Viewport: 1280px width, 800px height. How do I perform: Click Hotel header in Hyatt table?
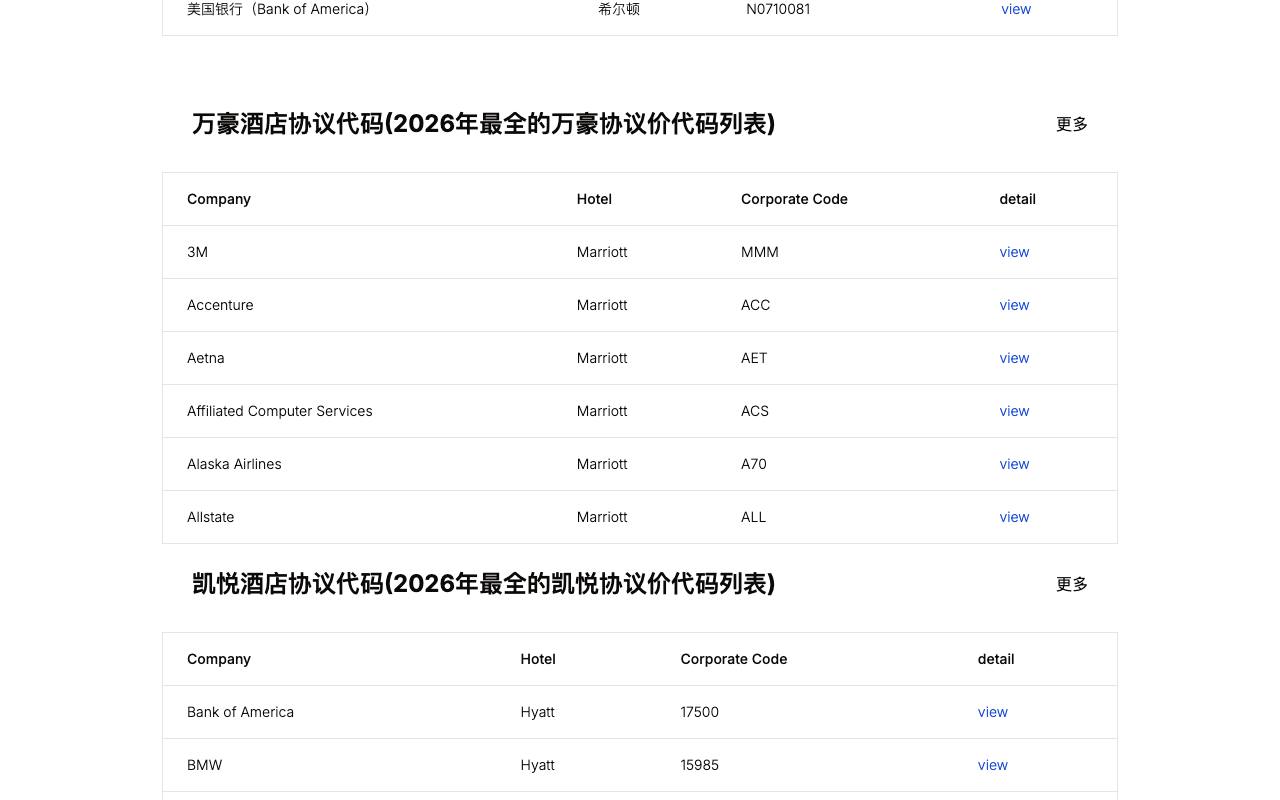click(538, 659)
